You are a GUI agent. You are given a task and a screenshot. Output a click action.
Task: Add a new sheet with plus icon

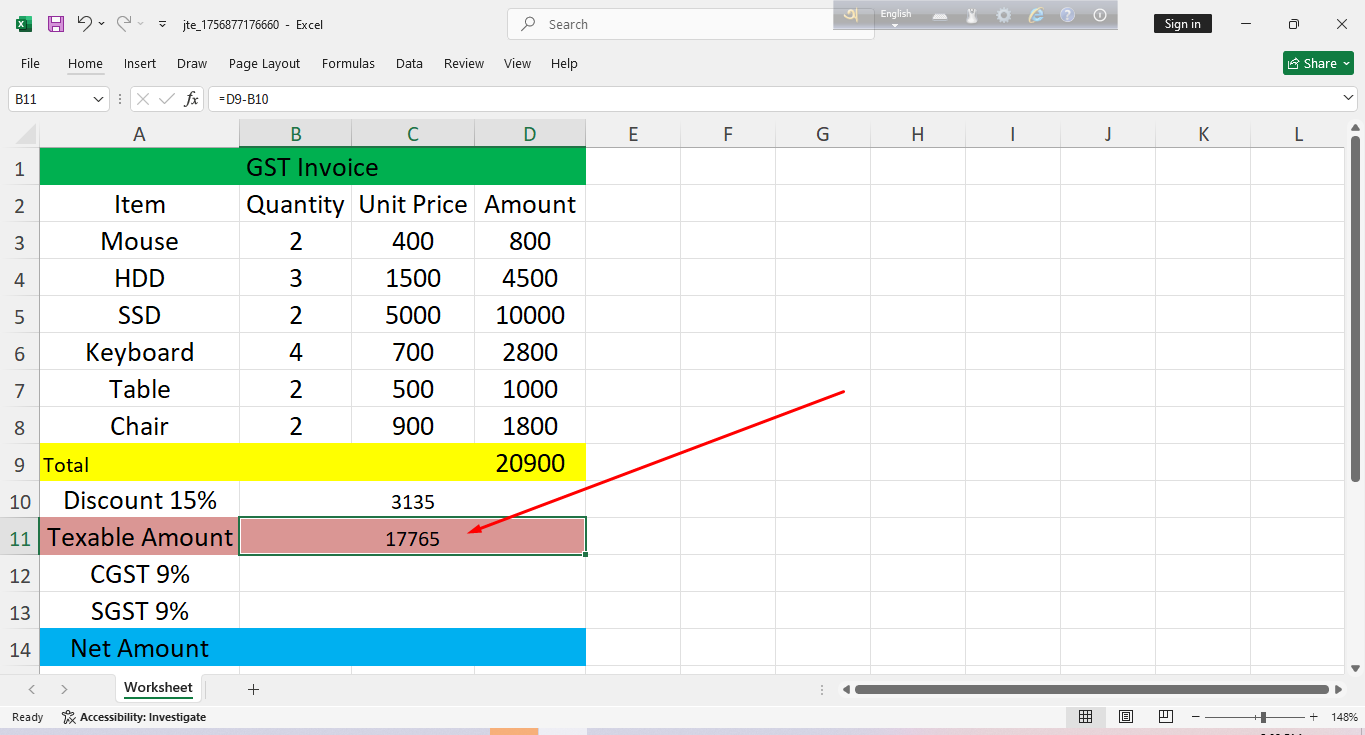253,689
